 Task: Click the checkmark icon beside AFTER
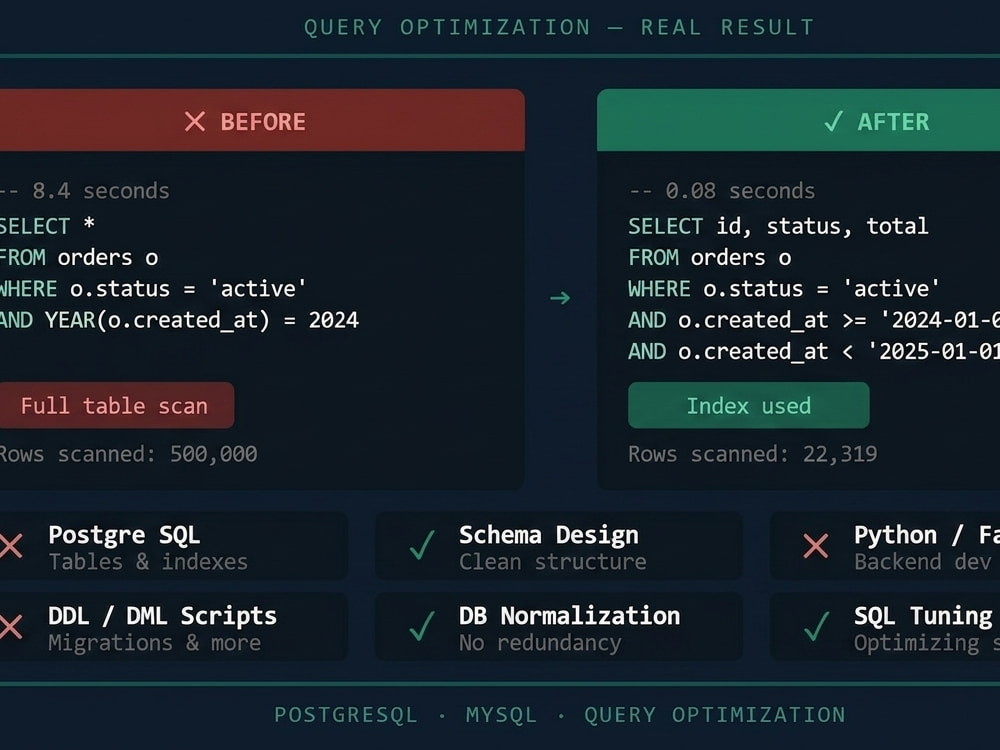pyautogui.click(x=834, y=121)
